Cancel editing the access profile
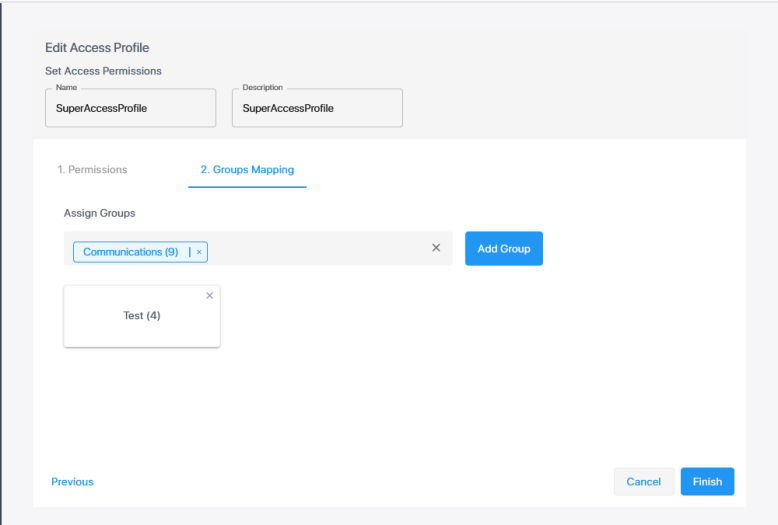This screenshot has height=525, width=778. (643, 481)
